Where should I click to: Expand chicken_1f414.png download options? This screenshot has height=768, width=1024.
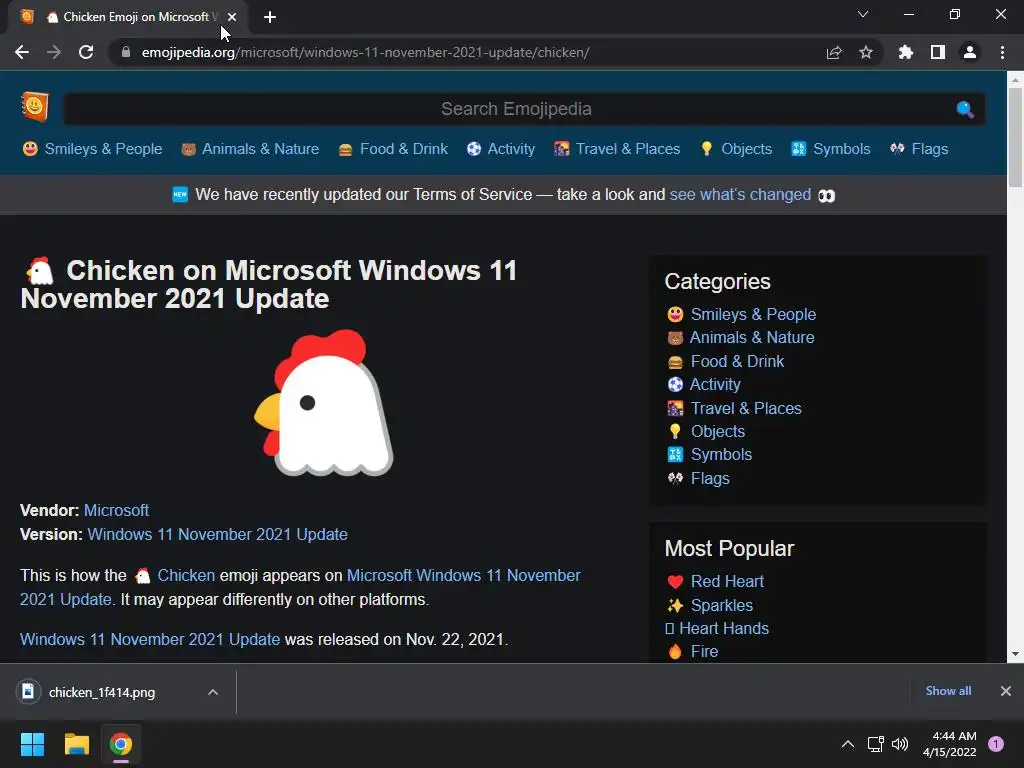[213, 692]
